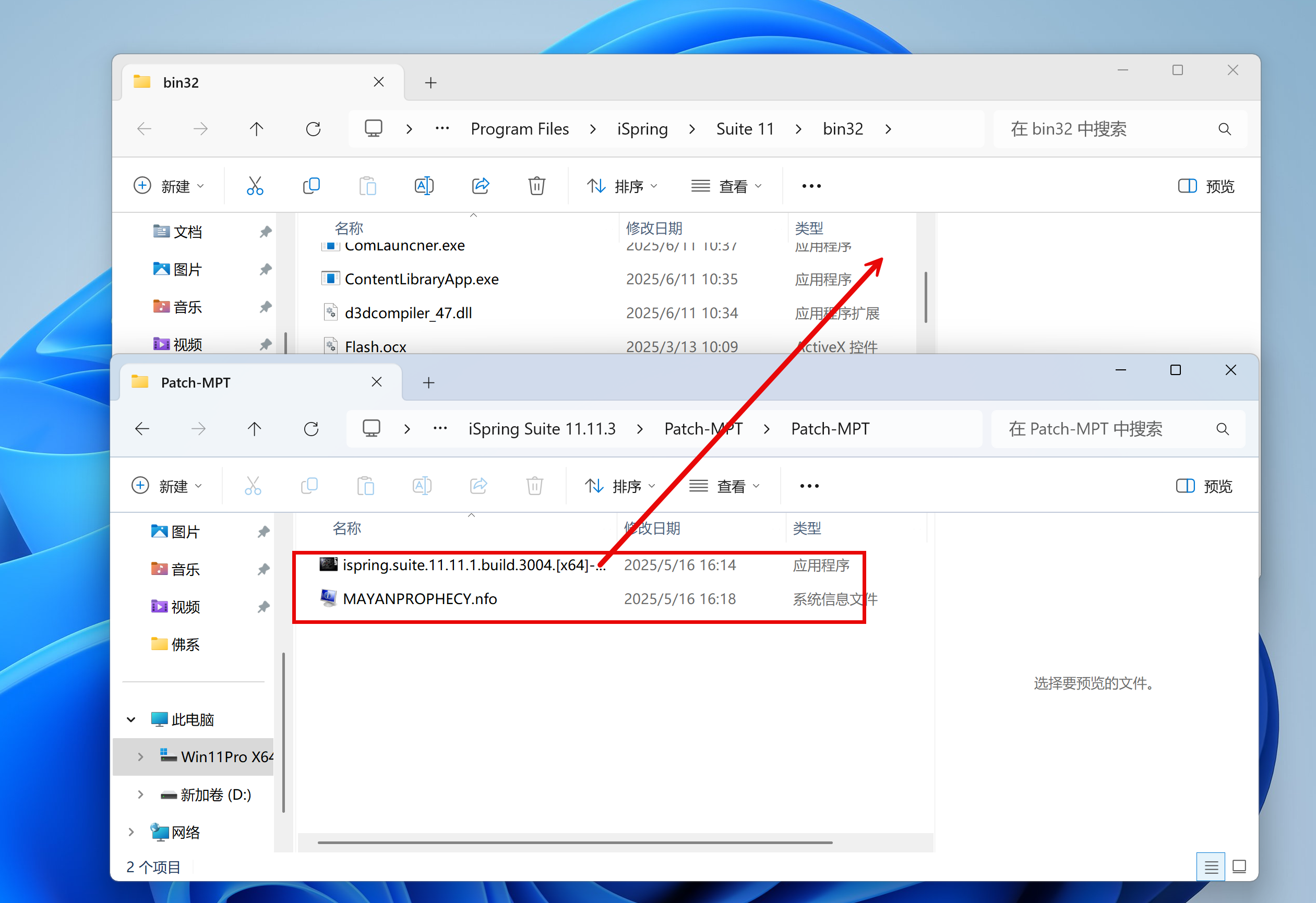This screenshot has width=1316, height=903.
Task: Click Program Files in the breadcrumb path
Action: coord(519,129)
